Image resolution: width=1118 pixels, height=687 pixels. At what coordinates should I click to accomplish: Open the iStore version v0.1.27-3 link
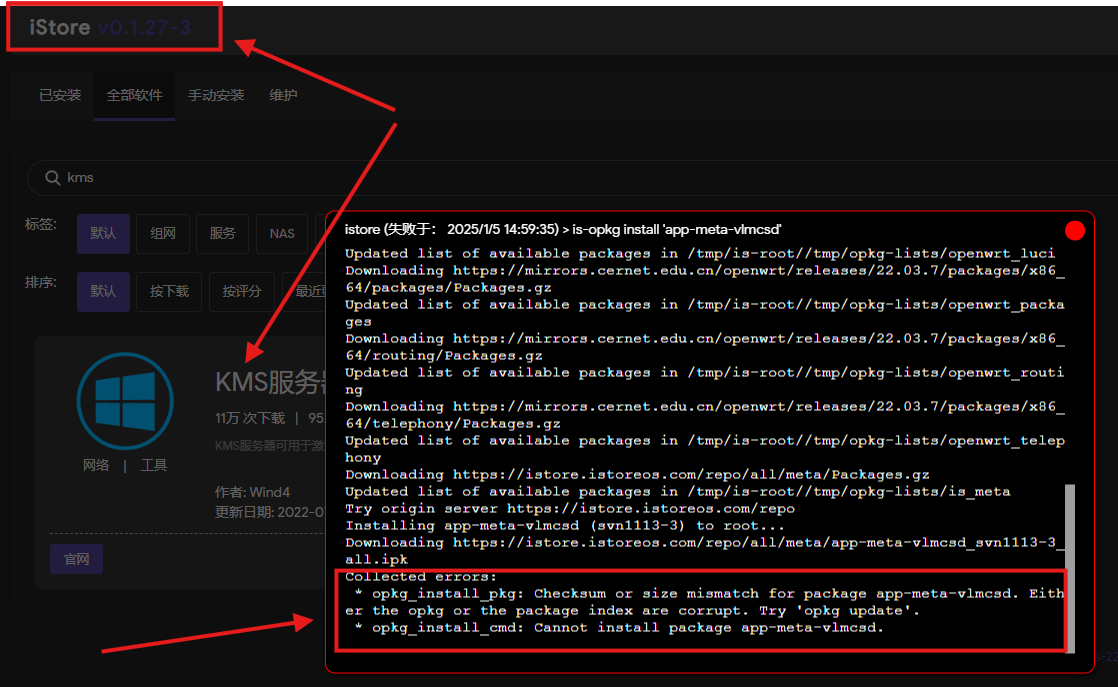(x=144, y=28)
